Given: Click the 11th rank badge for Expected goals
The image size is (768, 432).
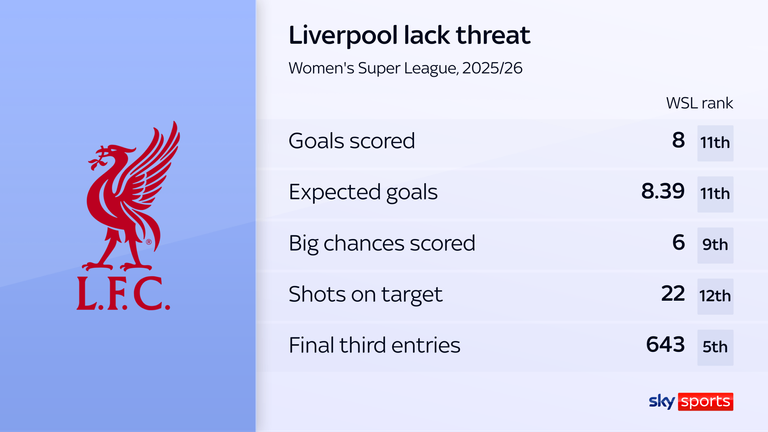Looking at the screenshot, I should (715, 194).
